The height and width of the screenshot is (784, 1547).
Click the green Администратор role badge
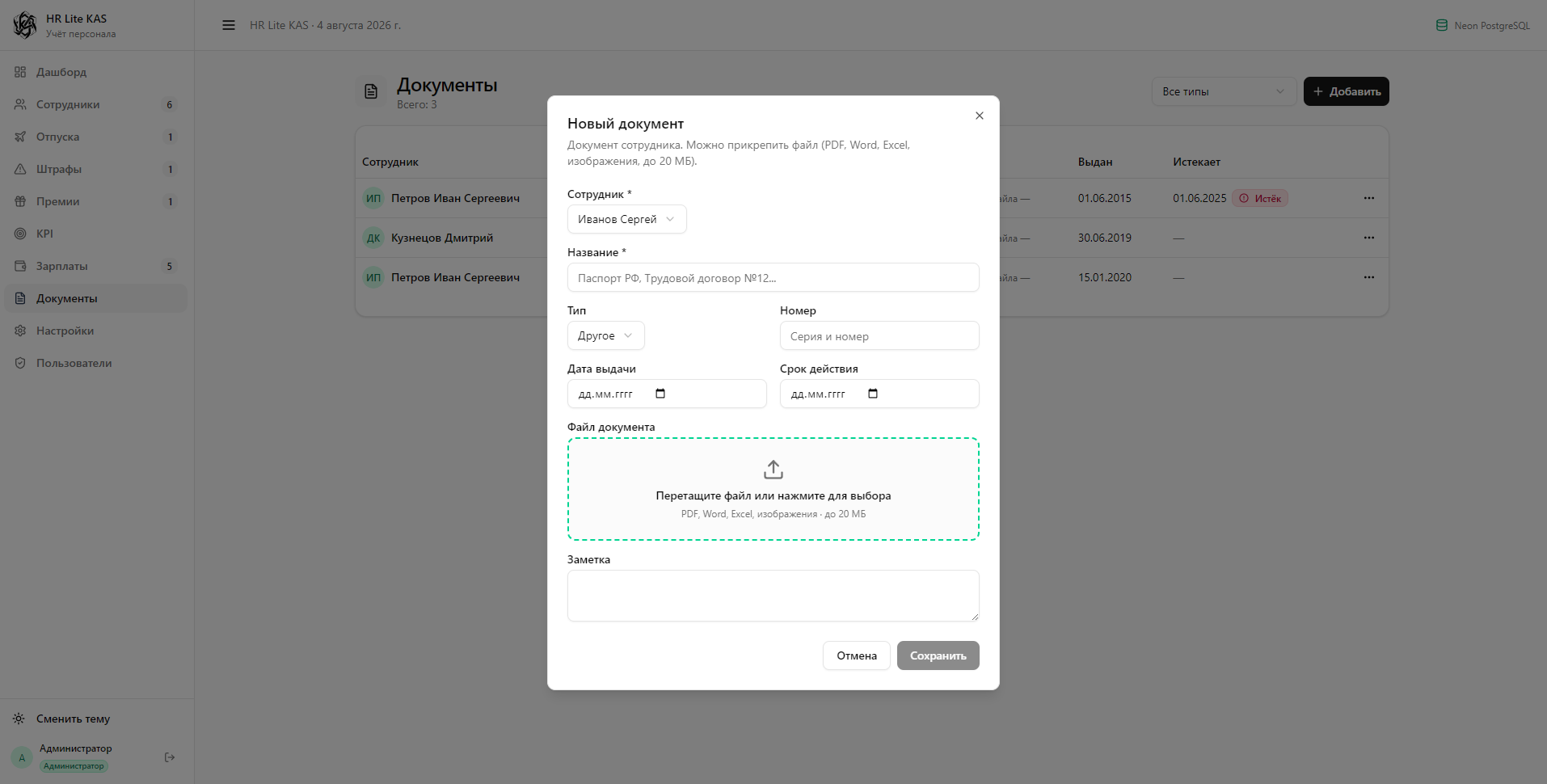74,766
